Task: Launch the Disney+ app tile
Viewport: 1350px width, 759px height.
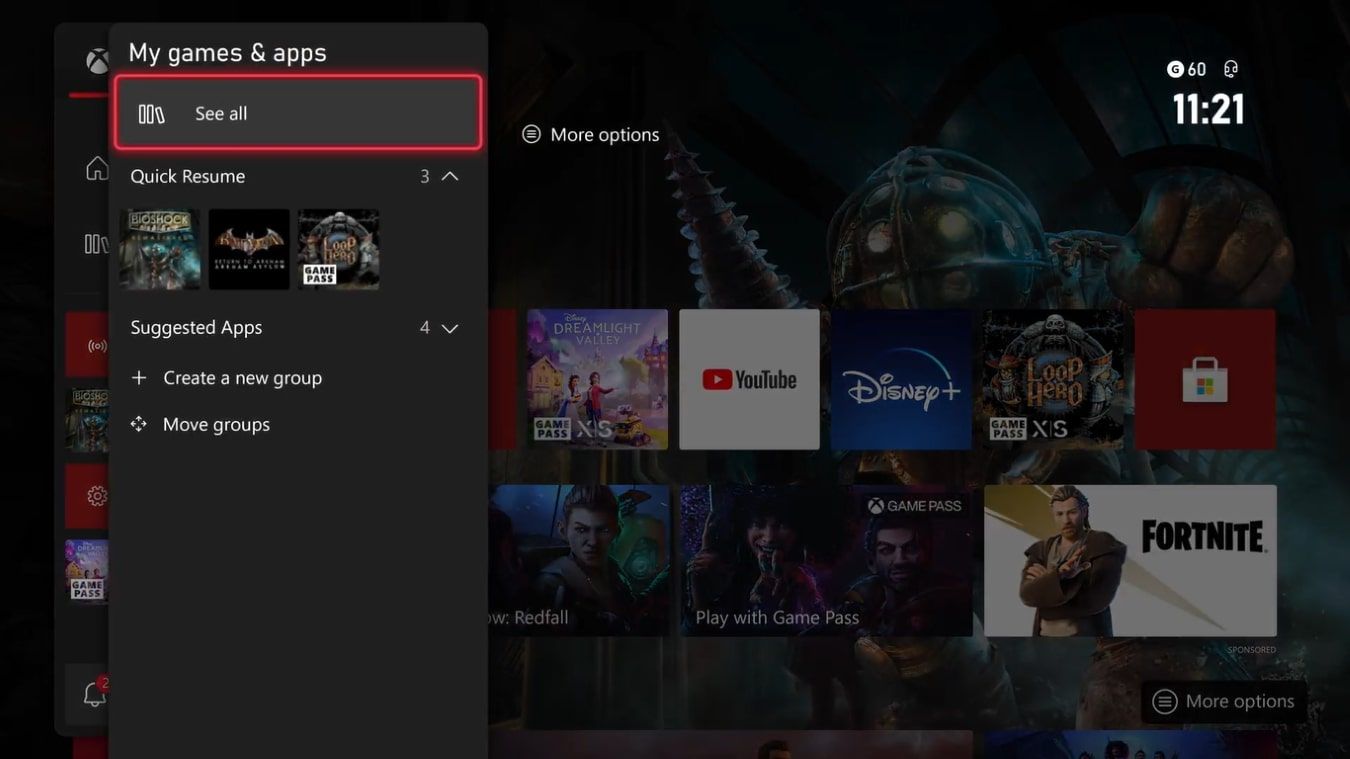Action: [x=901, y=379]
